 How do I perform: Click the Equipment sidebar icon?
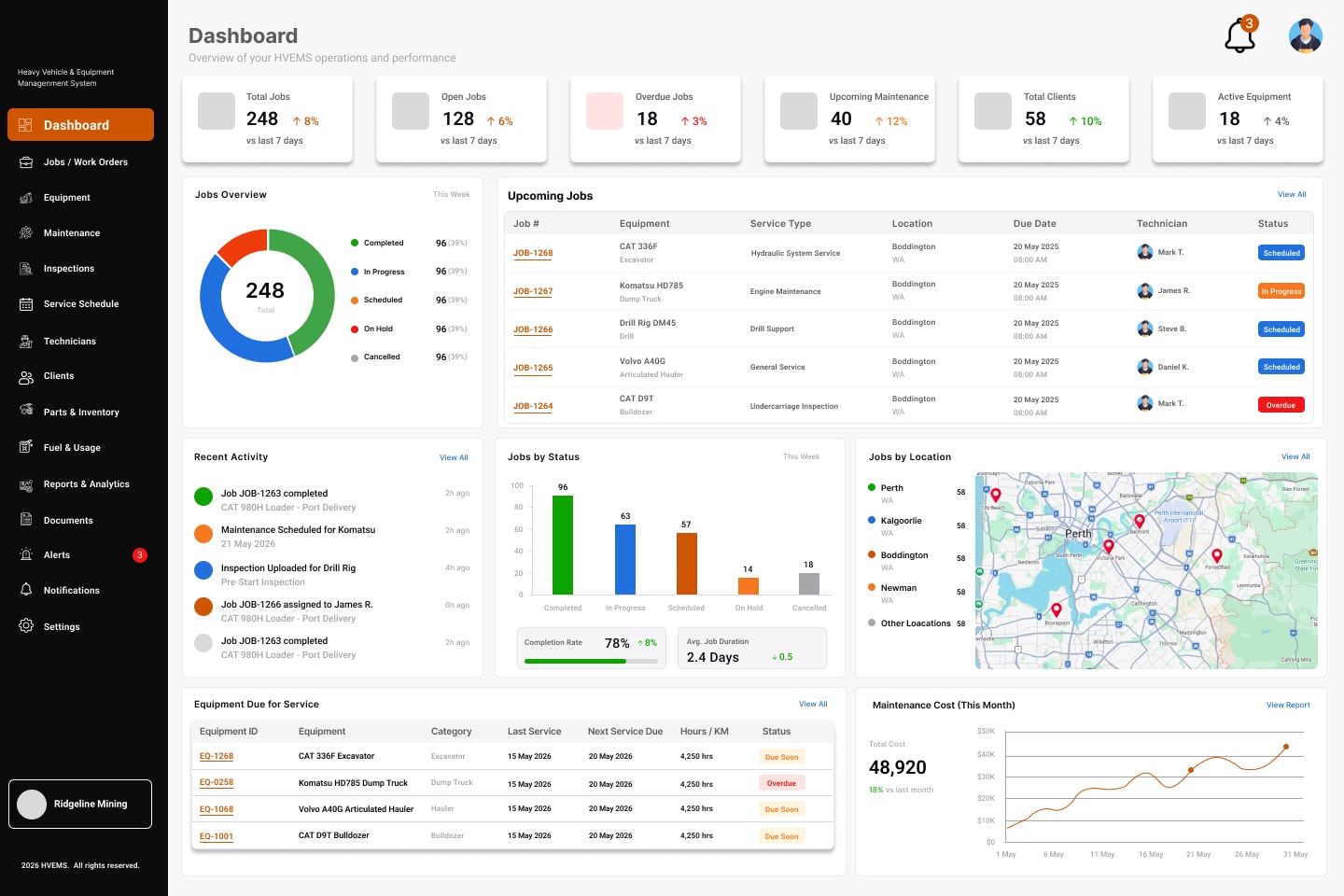pos(26,198)
